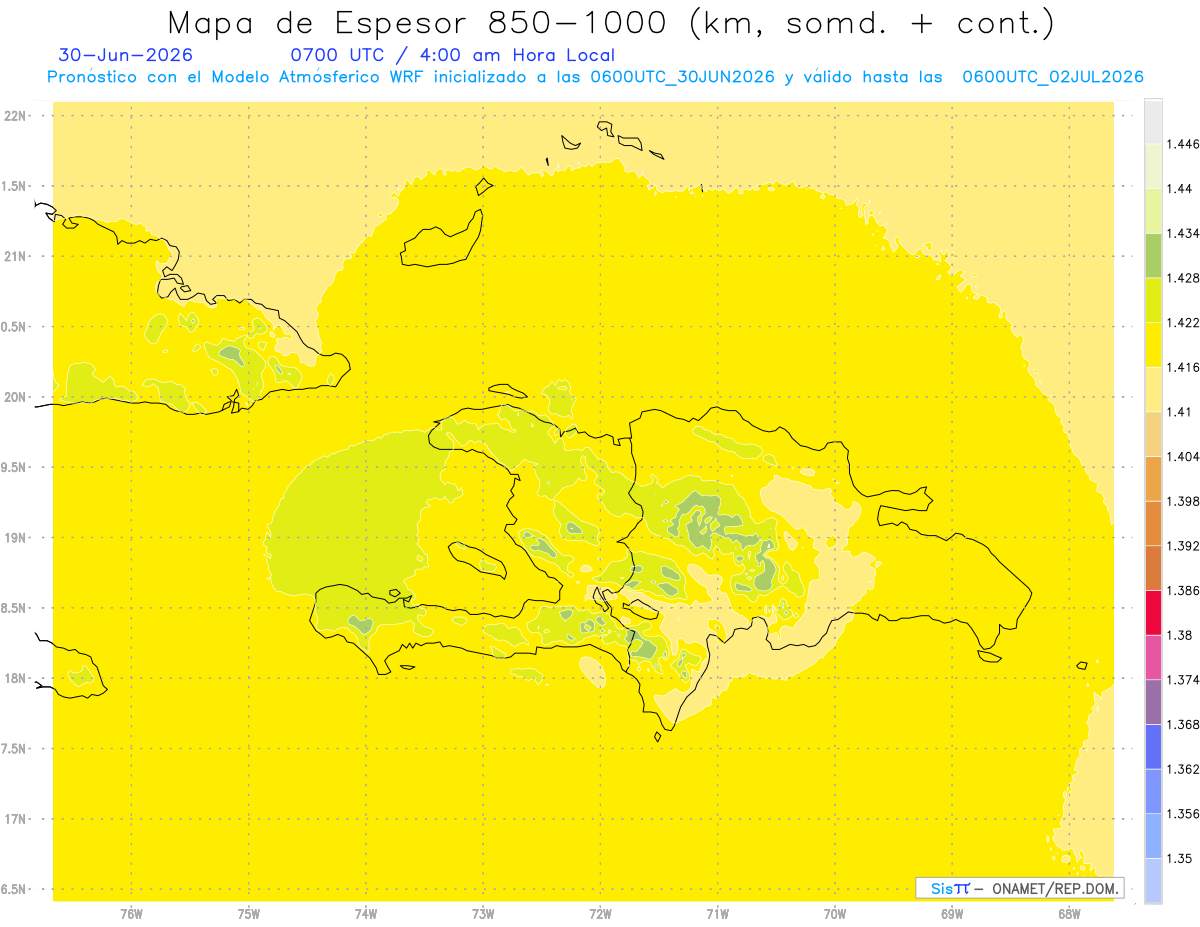Click the "1.41" colorbar value
This screenshot has height=927, width=1200.
click(x=1179, y=412)
